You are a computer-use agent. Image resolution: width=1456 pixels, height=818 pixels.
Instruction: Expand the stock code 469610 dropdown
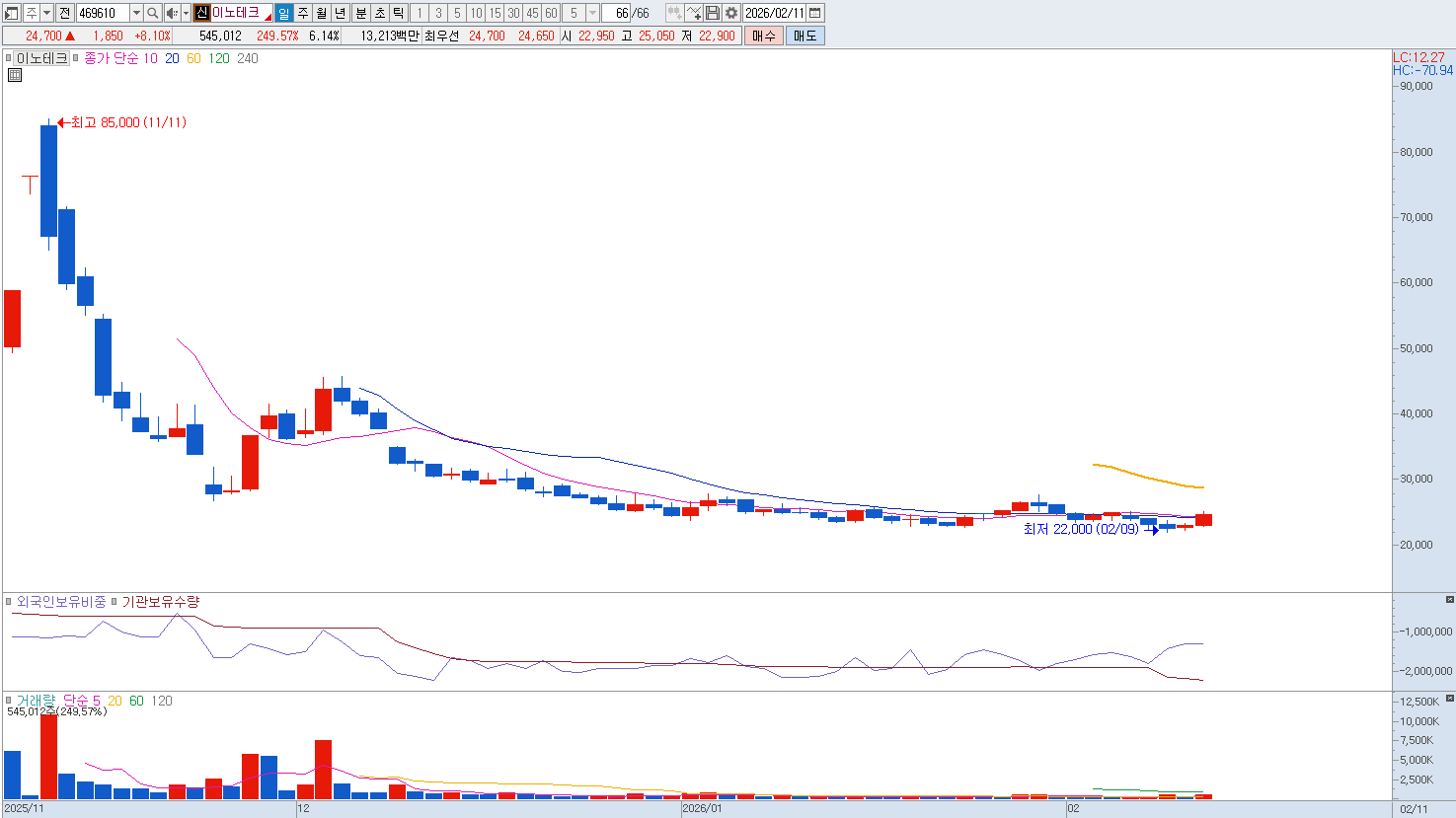coord(137,13)
